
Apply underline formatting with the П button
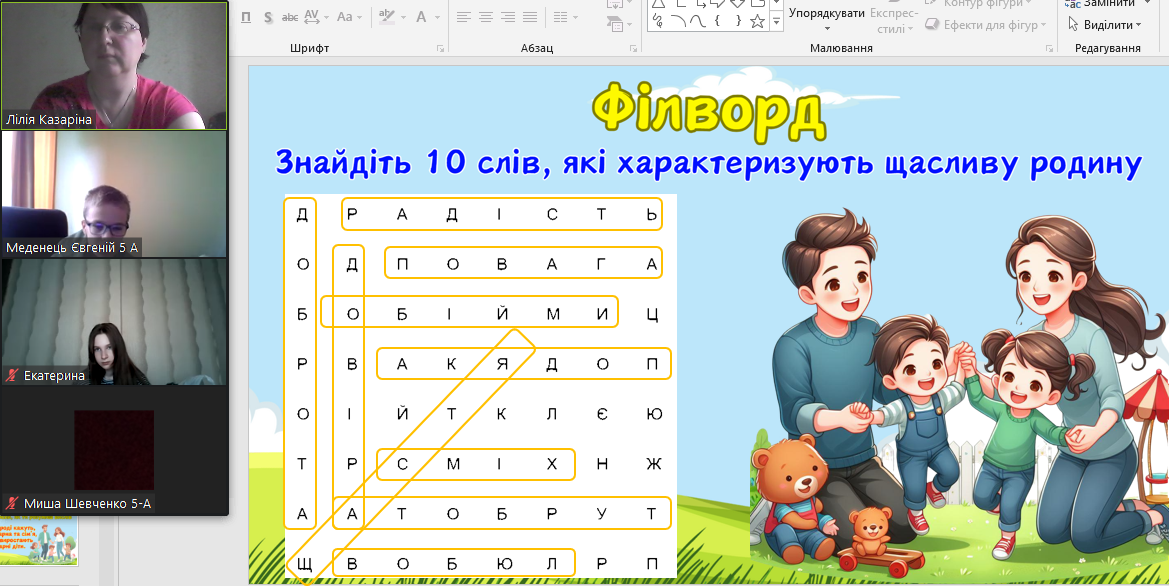pyautogui.click(x=247, y=17)
